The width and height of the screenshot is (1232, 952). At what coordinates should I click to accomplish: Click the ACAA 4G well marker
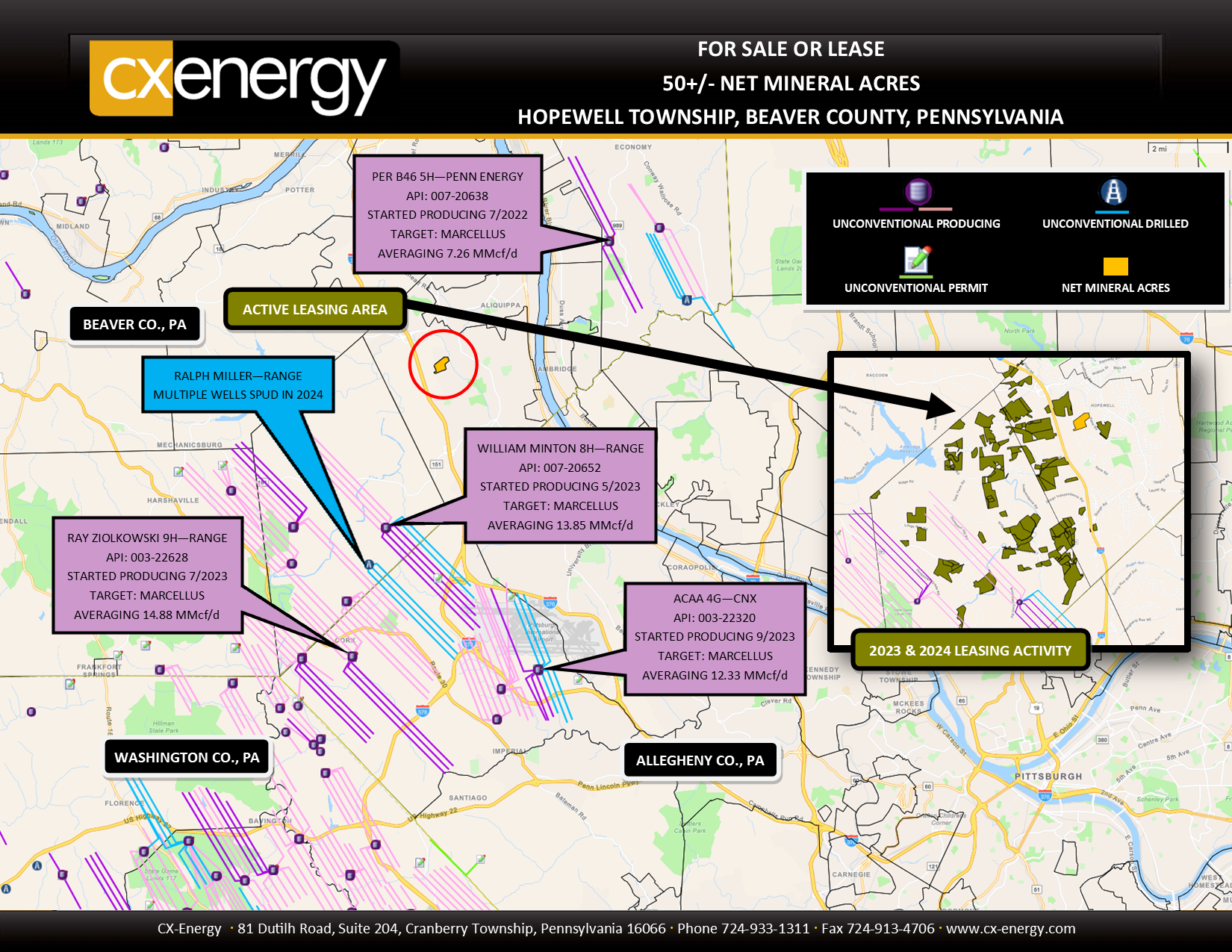pyautogui.click(x=538, y=670)
